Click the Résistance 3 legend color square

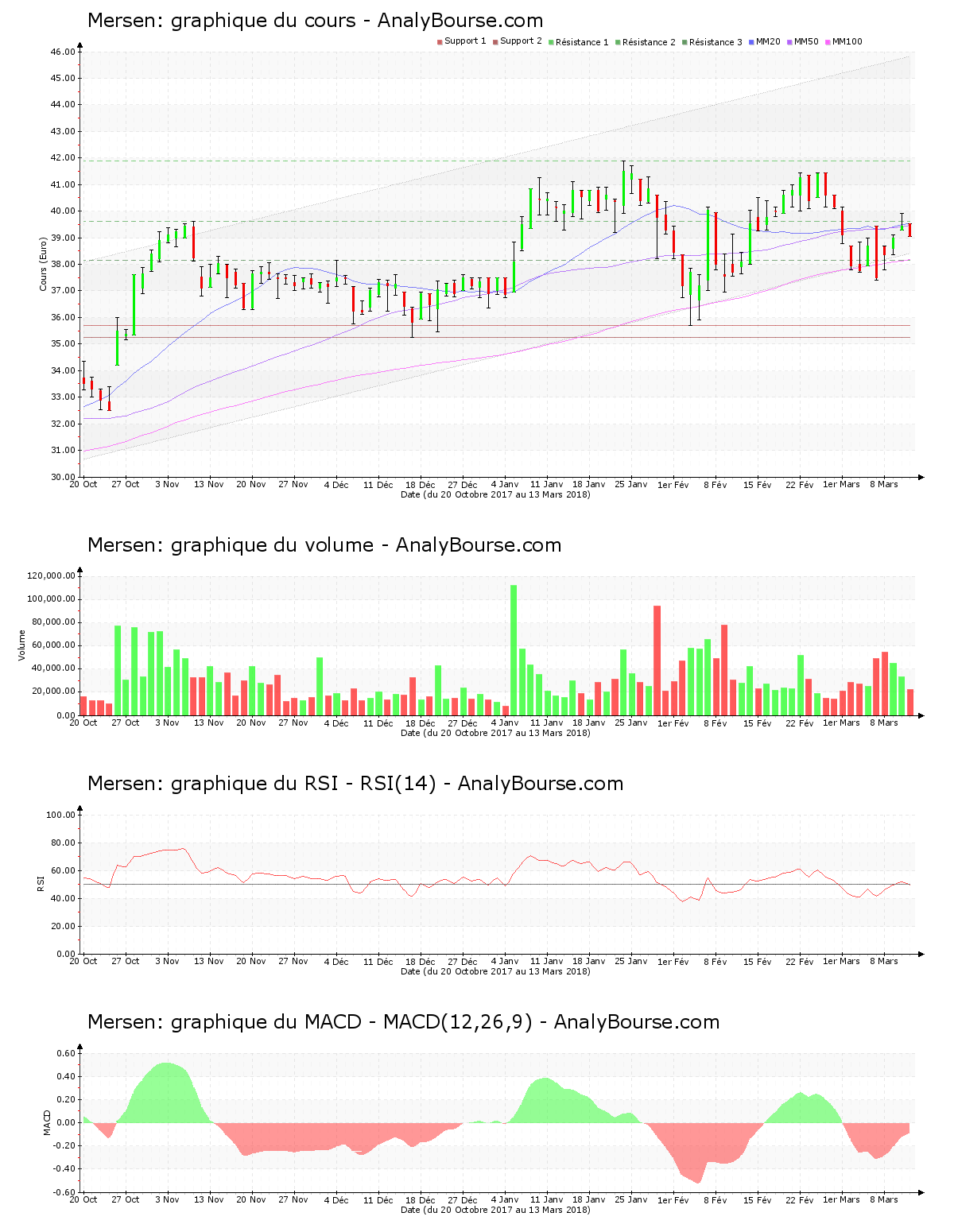pos(684,42)
